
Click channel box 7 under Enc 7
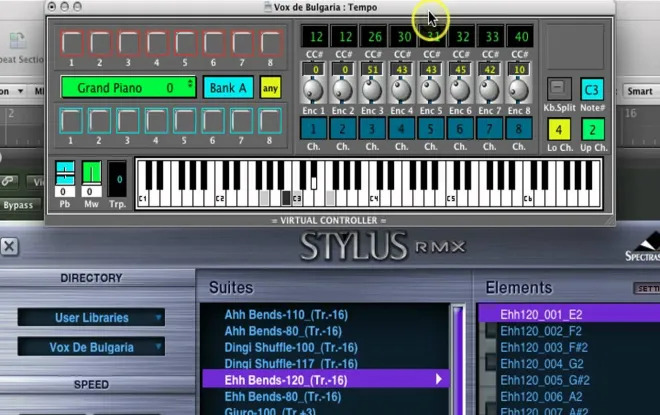(489, 129)
